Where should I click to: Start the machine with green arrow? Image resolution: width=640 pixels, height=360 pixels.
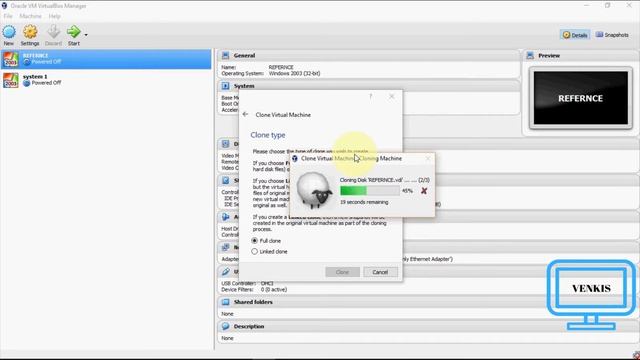(x=73, y=31)
